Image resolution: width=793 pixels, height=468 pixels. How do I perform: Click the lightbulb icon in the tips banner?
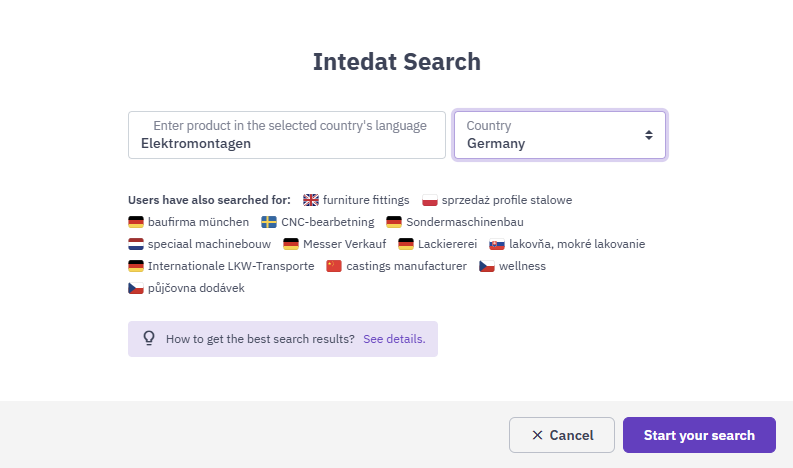[149, 338]
